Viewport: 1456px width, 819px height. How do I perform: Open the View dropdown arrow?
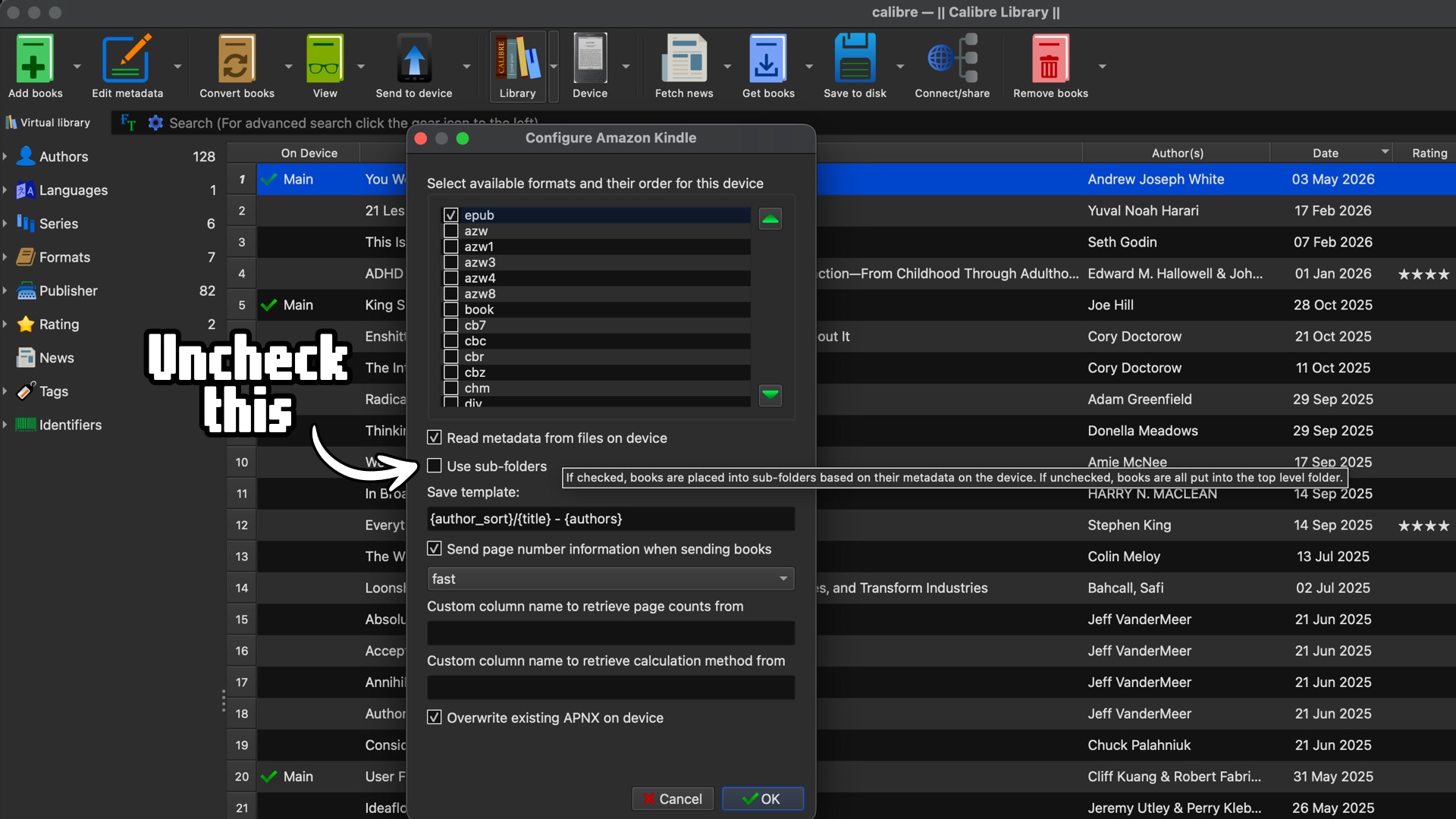point(360,67)
